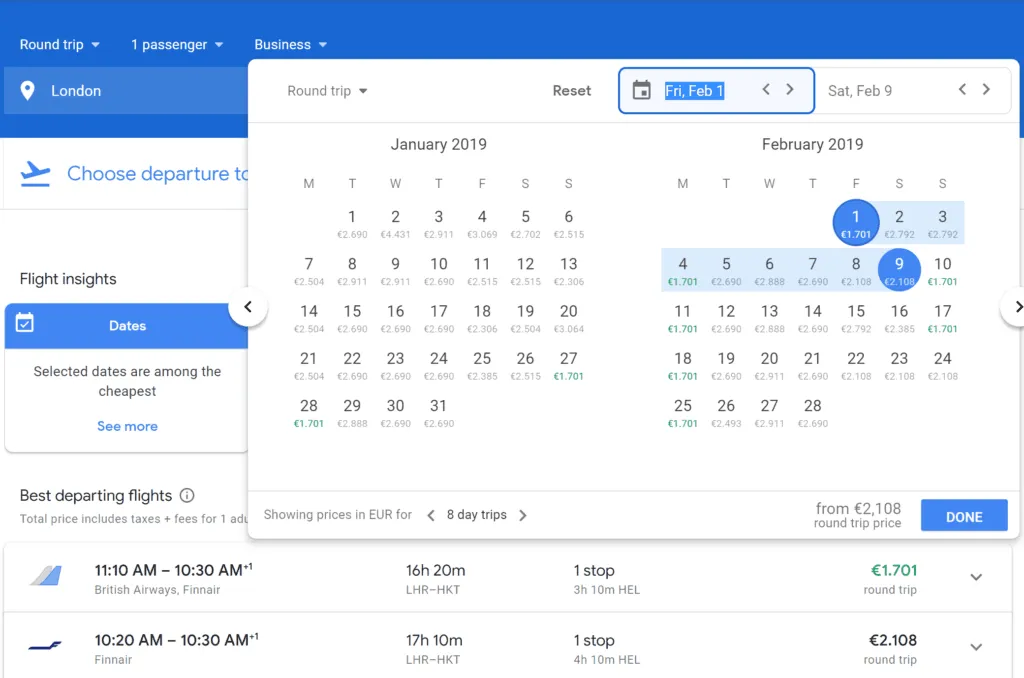Change Business cabin class dropdown

pos(290,45)
